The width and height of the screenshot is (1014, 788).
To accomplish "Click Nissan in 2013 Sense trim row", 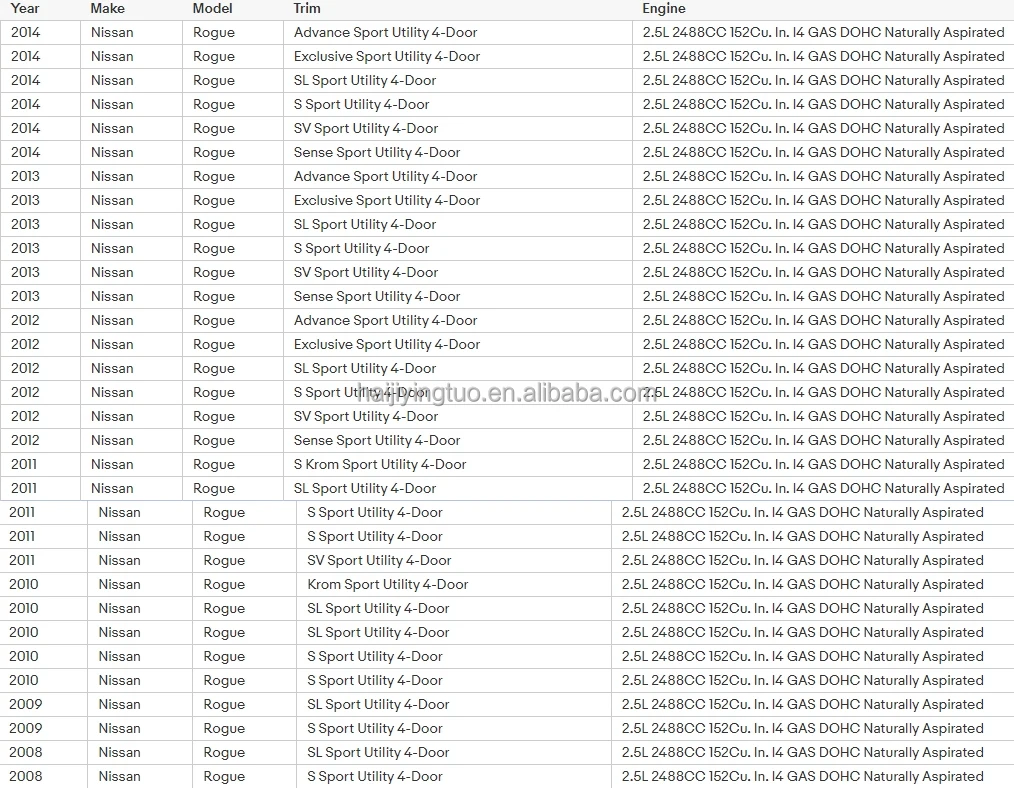I will click(x=112, y=295).
